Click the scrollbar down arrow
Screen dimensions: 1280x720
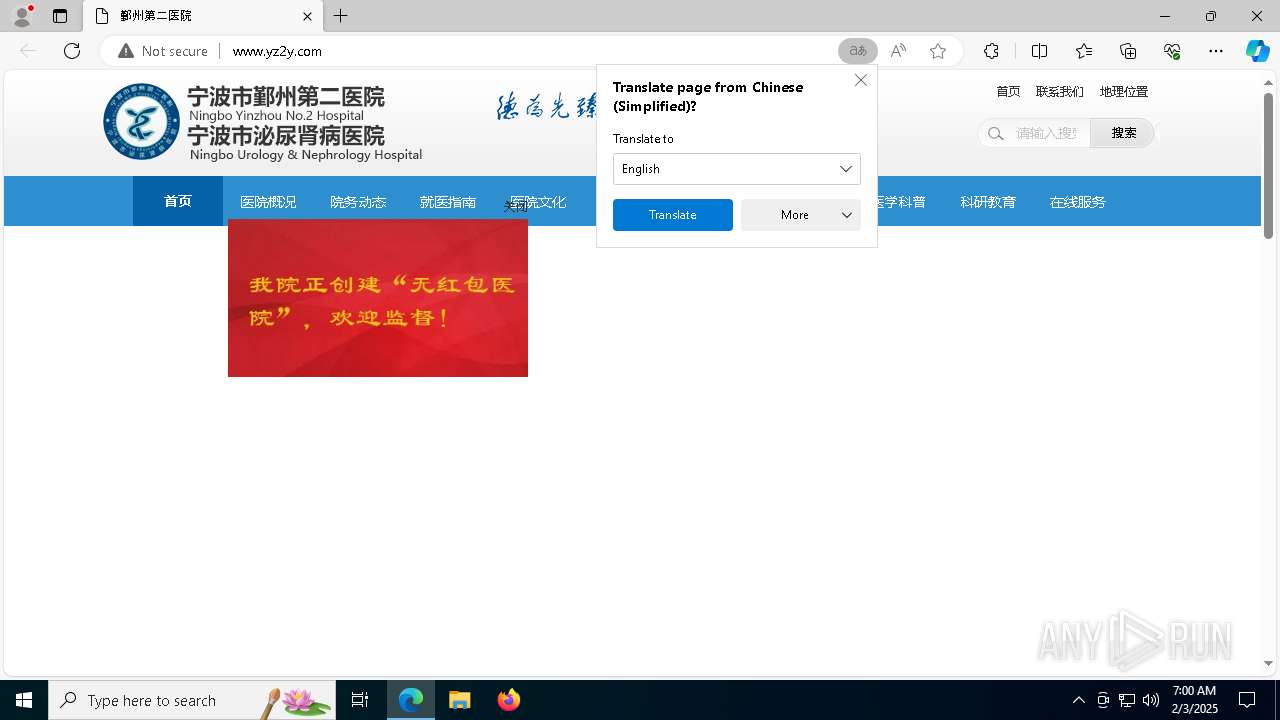click(x=1268, y=663)
